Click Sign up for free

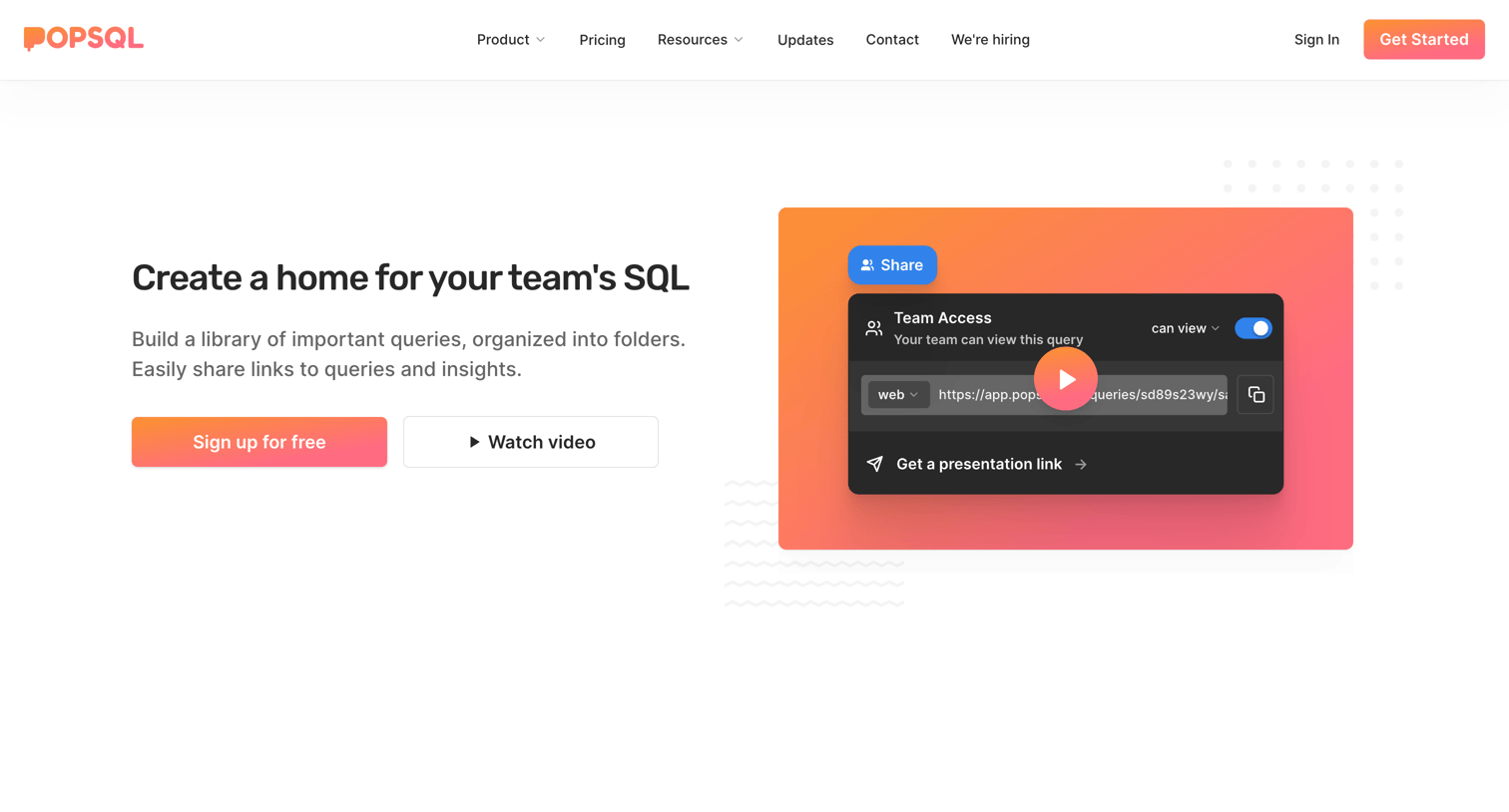click(259, 442)
